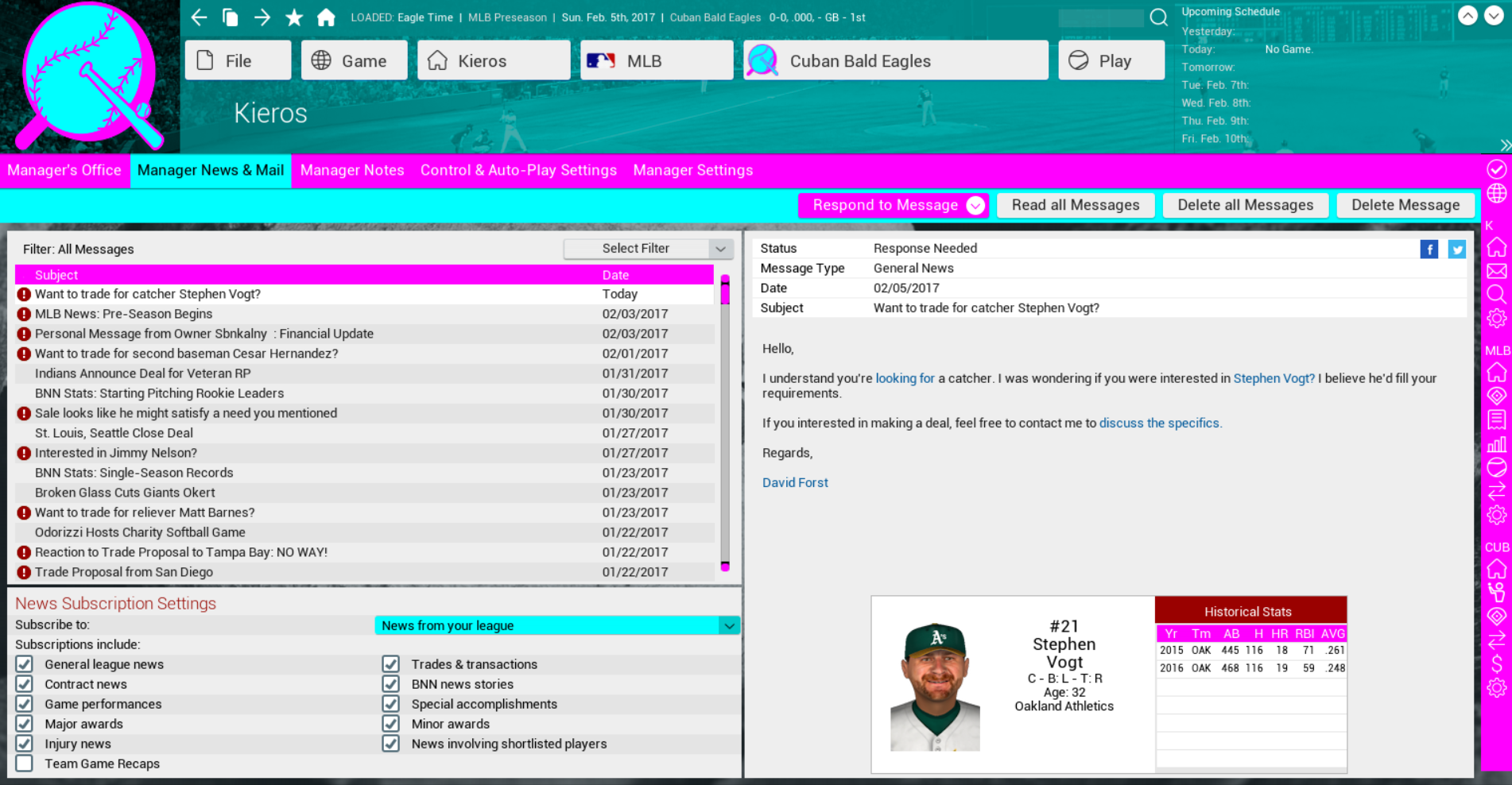Image resolution: width=1512 pixels, height=785 pixels.
Task: Collapse schedule with the up chevron
Action: (x=1467, y=16)
